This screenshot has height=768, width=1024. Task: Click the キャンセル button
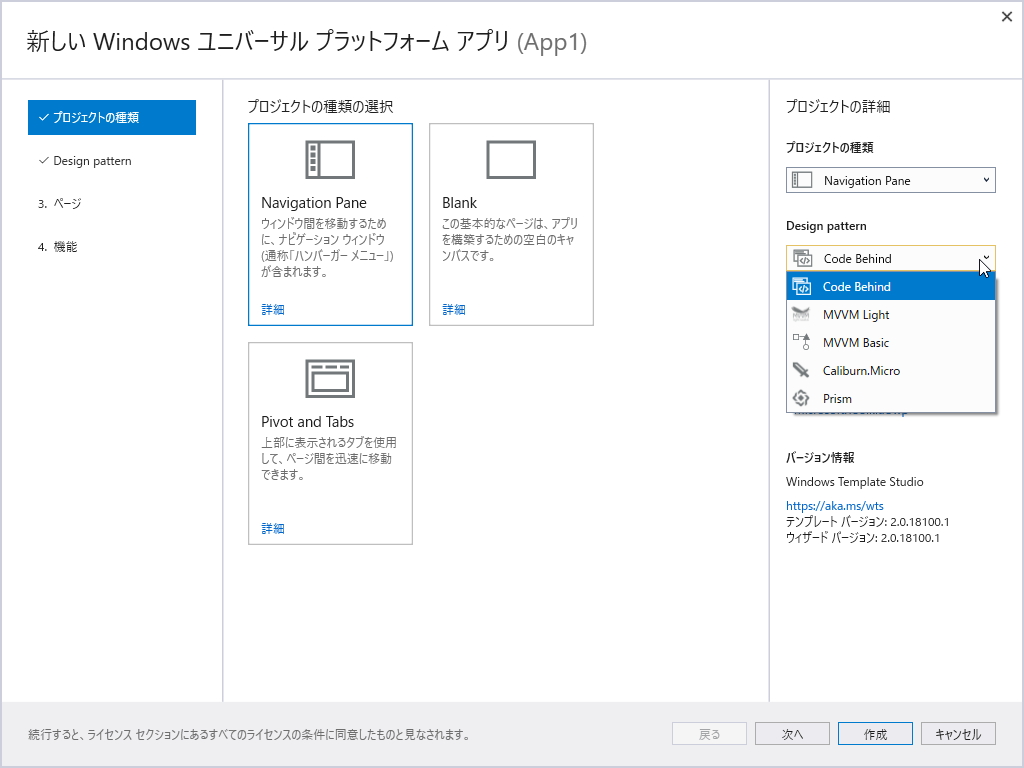(x=957, y=733)
